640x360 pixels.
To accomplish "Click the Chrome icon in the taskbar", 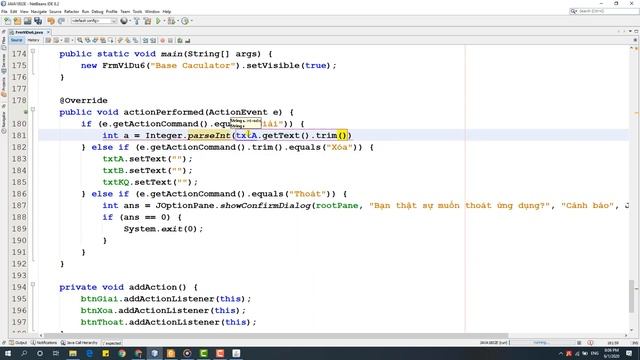I will coord(122,353).
